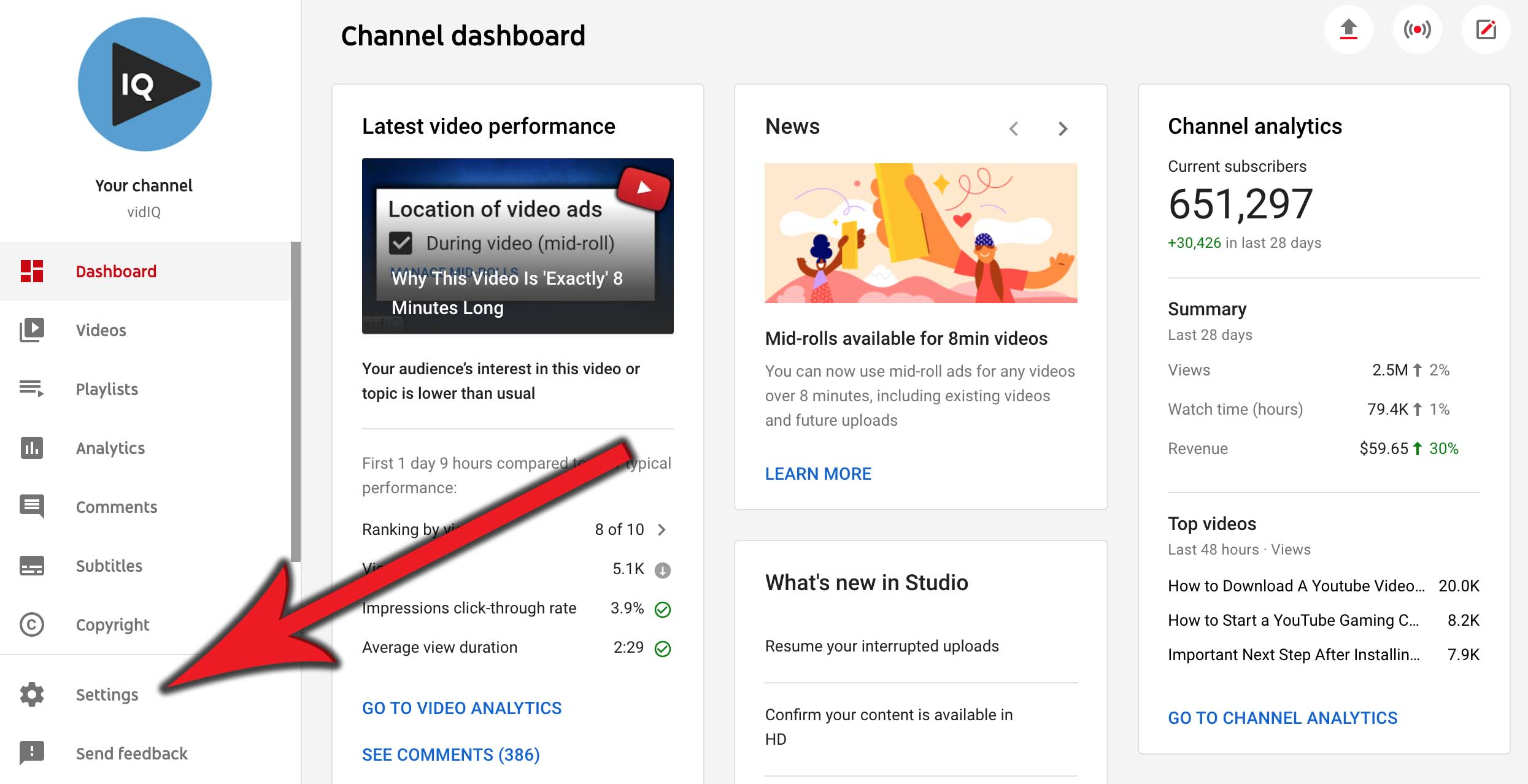This screenshot has width=1528, height=784.
Task: Click the go live broadcast icon
Action: [x=1417, y=29]
